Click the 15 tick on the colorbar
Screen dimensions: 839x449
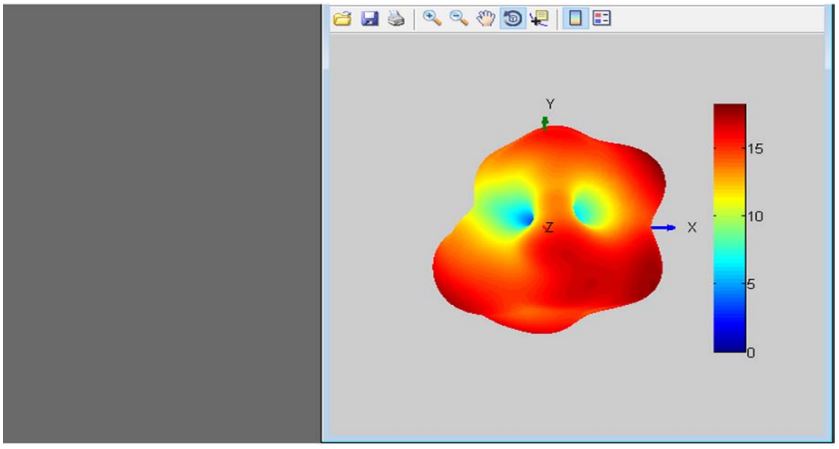click(755, 149)
